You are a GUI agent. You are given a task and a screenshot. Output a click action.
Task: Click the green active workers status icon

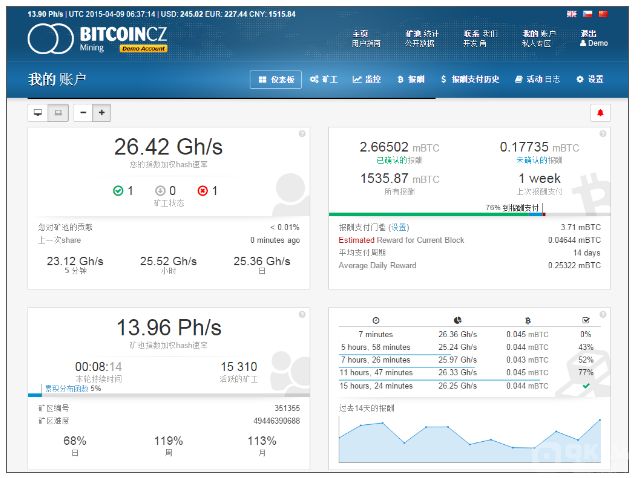pyautogui.click(x=119, y=190)
